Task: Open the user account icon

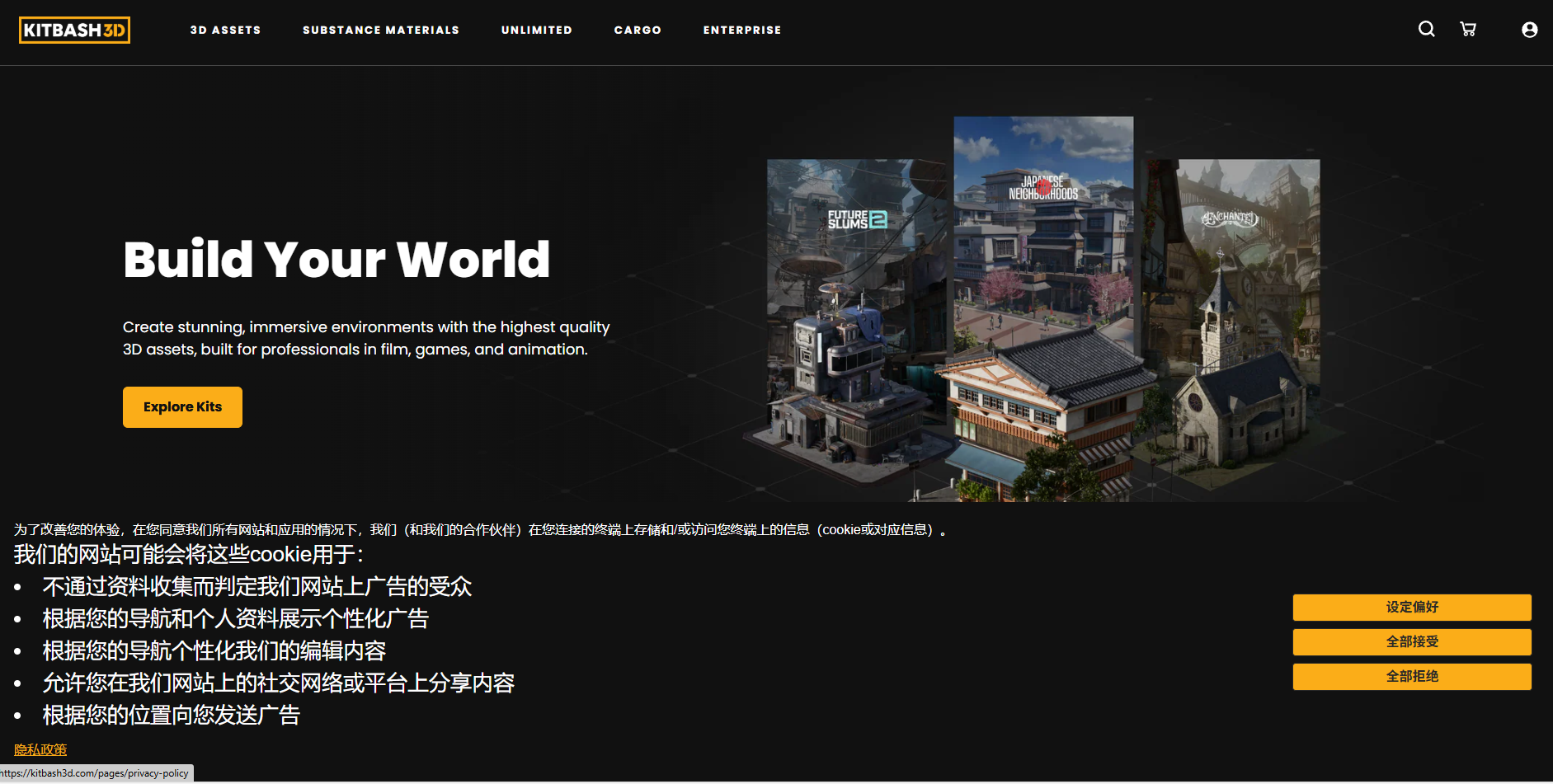Action: (x=1529, y=30)
